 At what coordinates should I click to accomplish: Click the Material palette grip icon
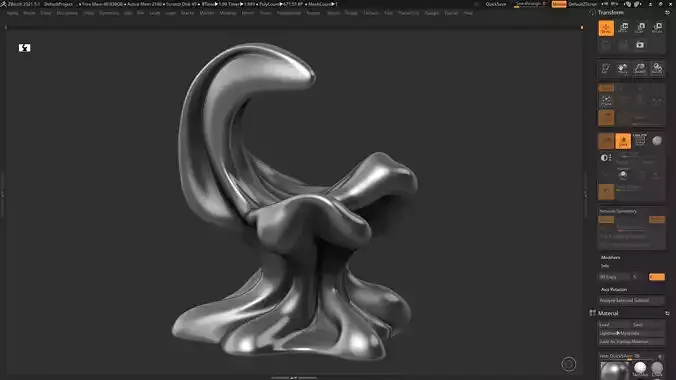click(593, 313)
